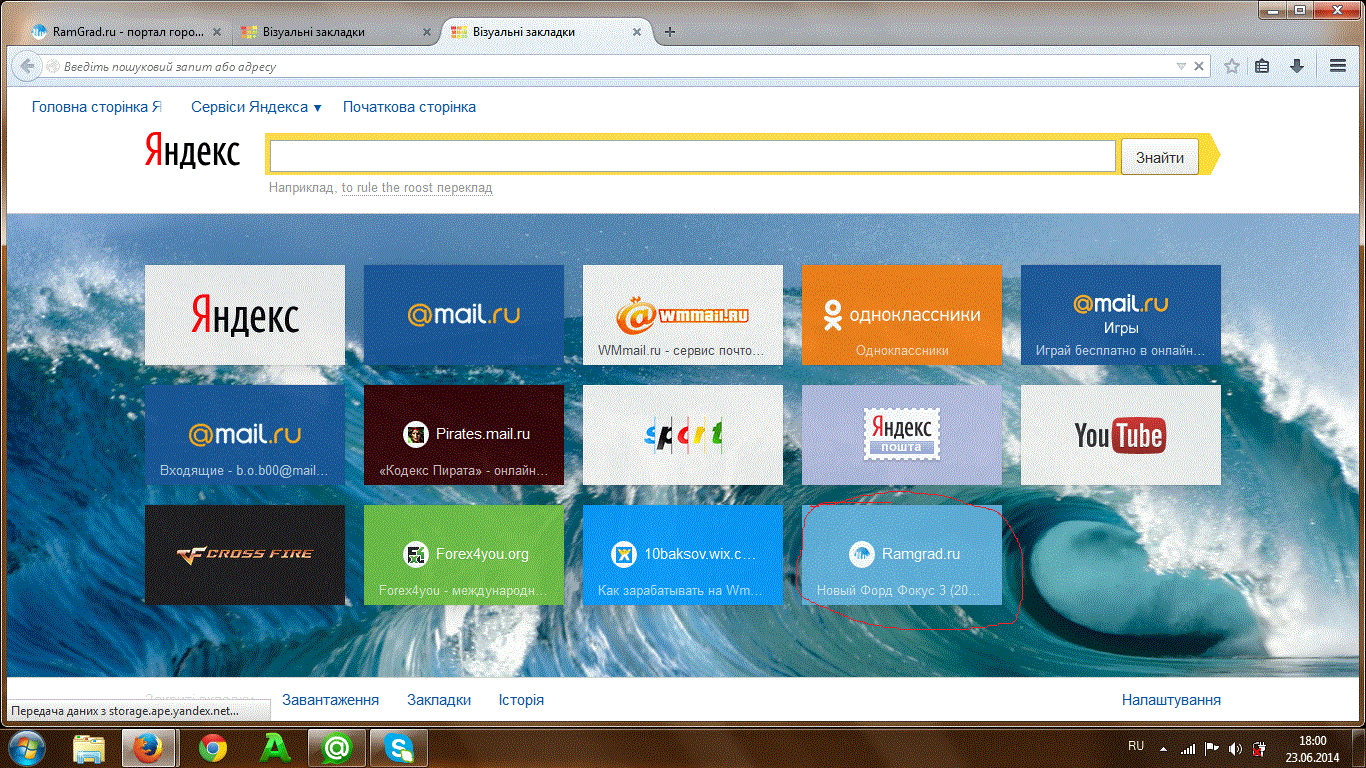Expand the Сервіси Яндекса dropdown
1366x768 pixels.
(256, 107)
